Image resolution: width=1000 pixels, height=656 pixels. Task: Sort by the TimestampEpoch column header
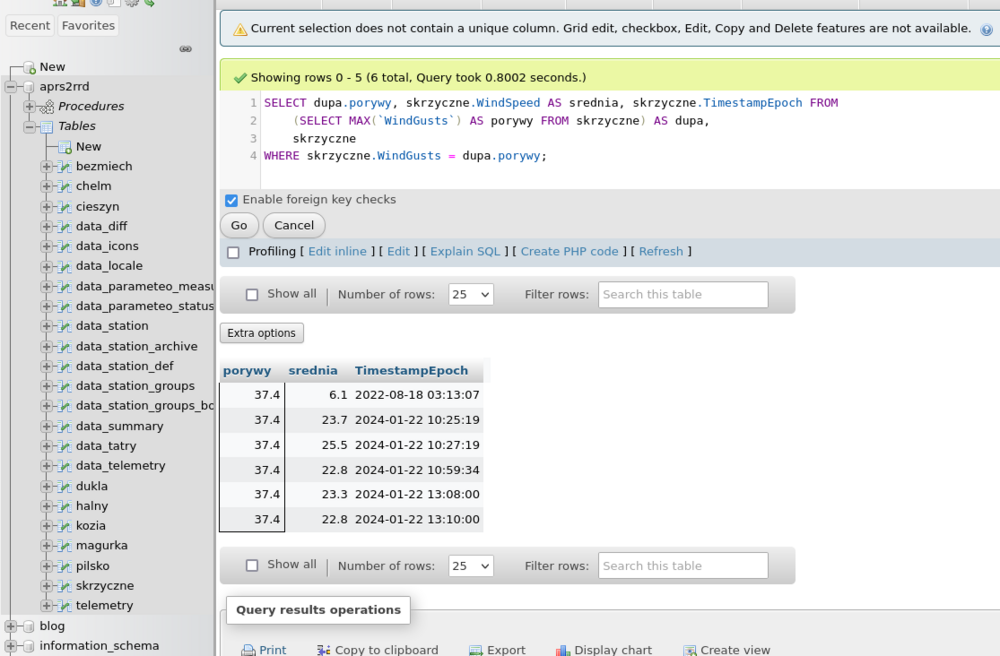411,371
